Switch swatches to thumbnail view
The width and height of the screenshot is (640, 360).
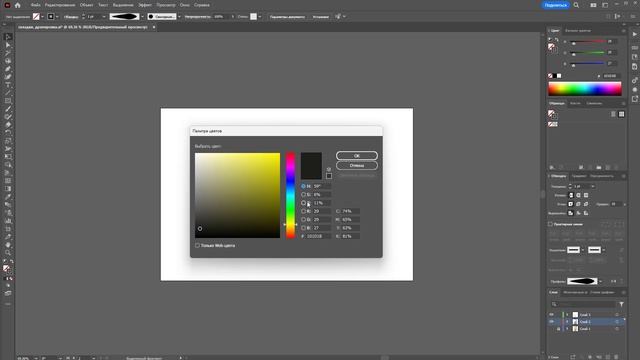pyautogui.click(x=621, y=114)
